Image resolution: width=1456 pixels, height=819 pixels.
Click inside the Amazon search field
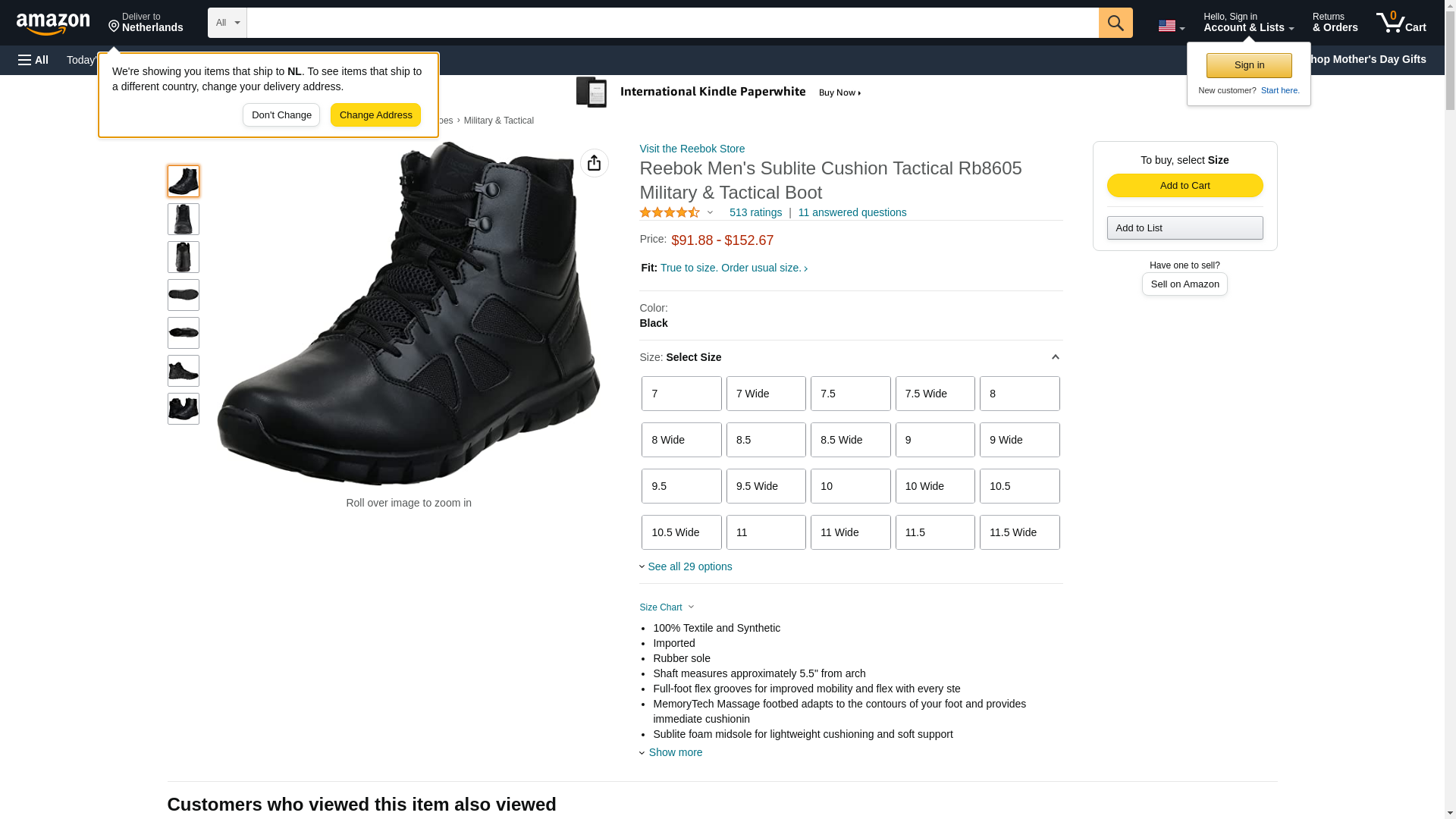[x=673, y=23]
